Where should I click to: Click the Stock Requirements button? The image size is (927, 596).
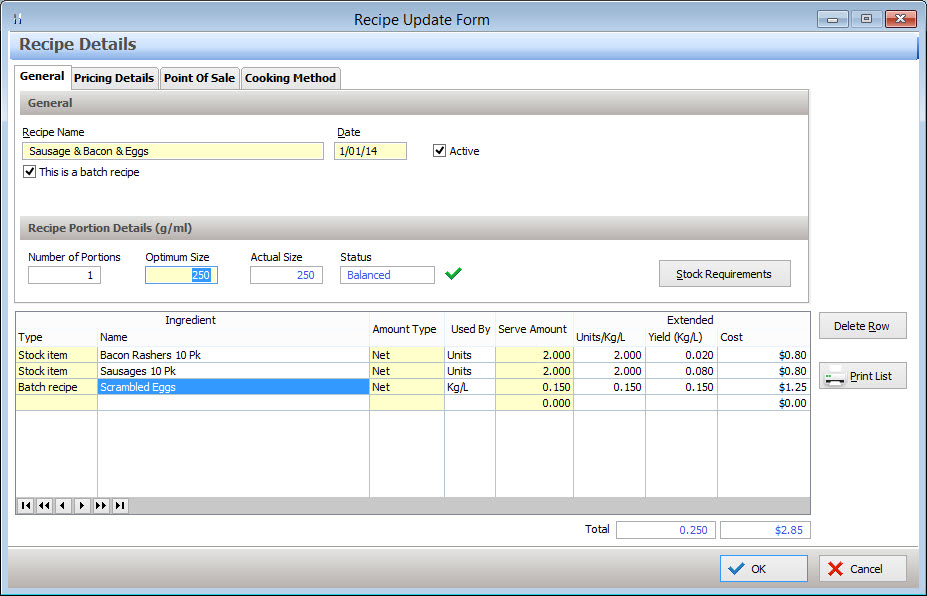(x=724, y=273)
